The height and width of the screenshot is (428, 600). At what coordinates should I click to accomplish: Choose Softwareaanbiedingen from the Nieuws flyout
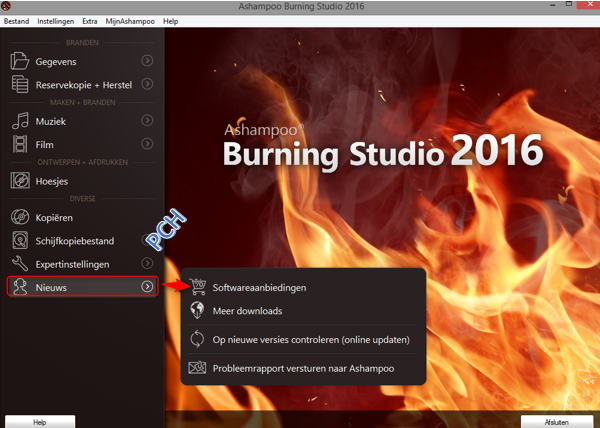pos(259,288)
